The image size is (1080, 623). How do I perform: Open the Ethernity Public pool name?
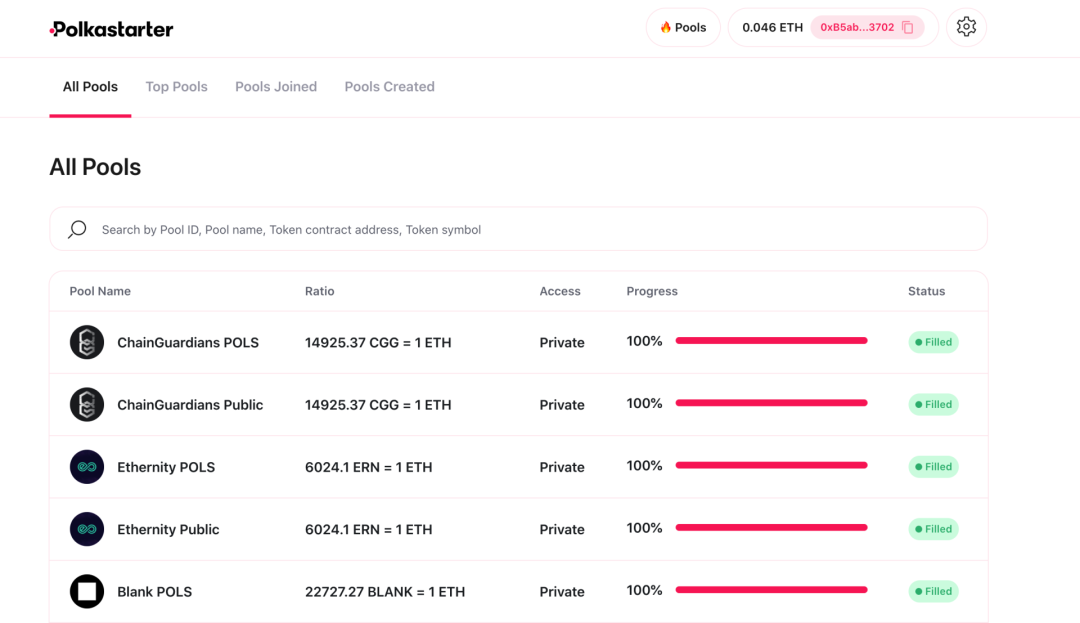coord(168,529)
